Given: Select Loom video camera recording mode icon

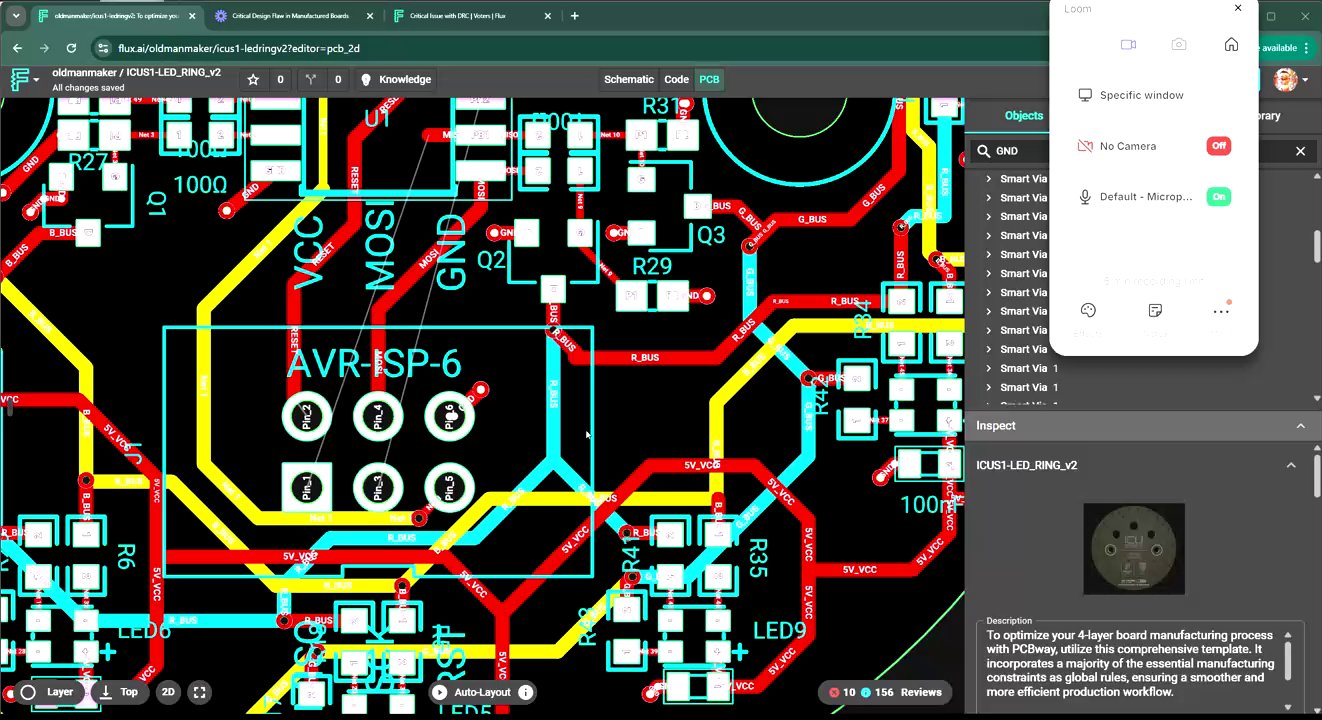Looking at the screenshot, I should [1128, 45].
